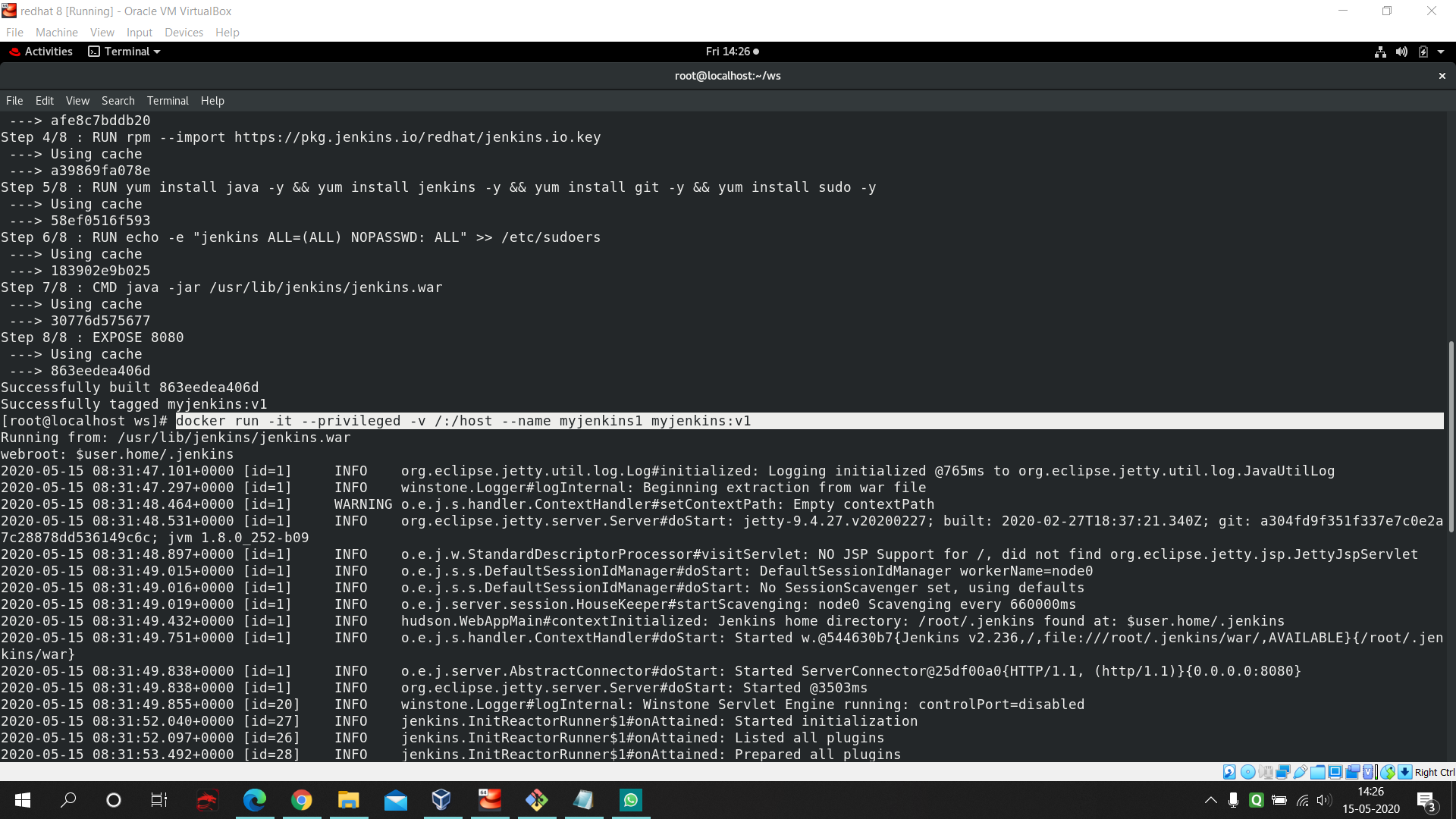Click the VirtualBox CPU virtualization indicator
The image size is (1456, 819).
1370,772
